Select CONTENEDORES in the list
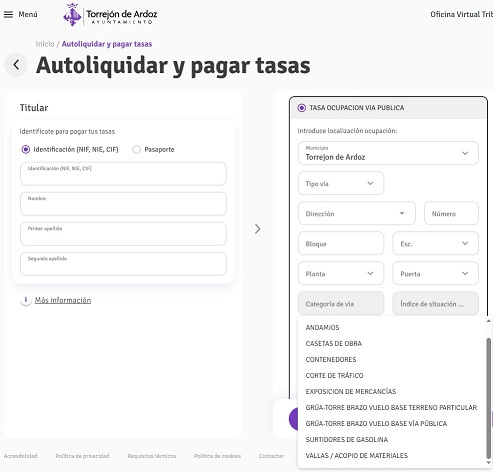The width and height of the screenshot is (493, 472). tap(392, 359)
